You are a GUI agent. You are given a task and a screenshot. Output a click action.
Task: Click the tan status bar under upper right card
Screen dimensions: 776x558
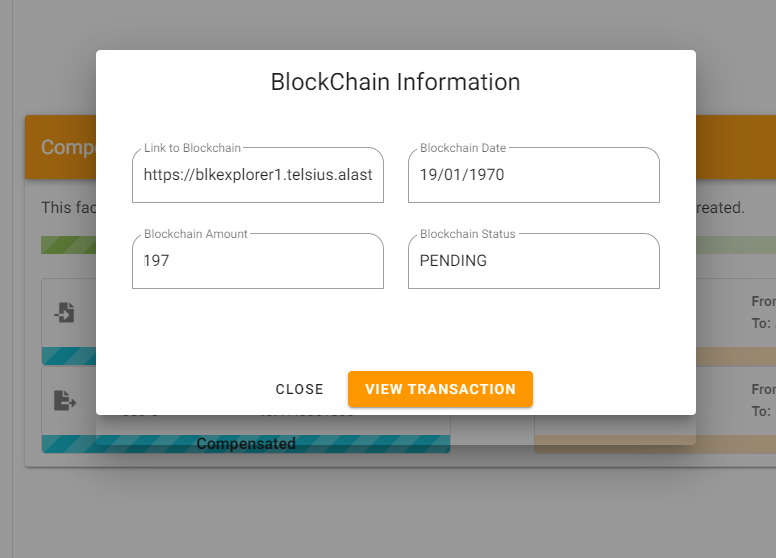[736, 356]
